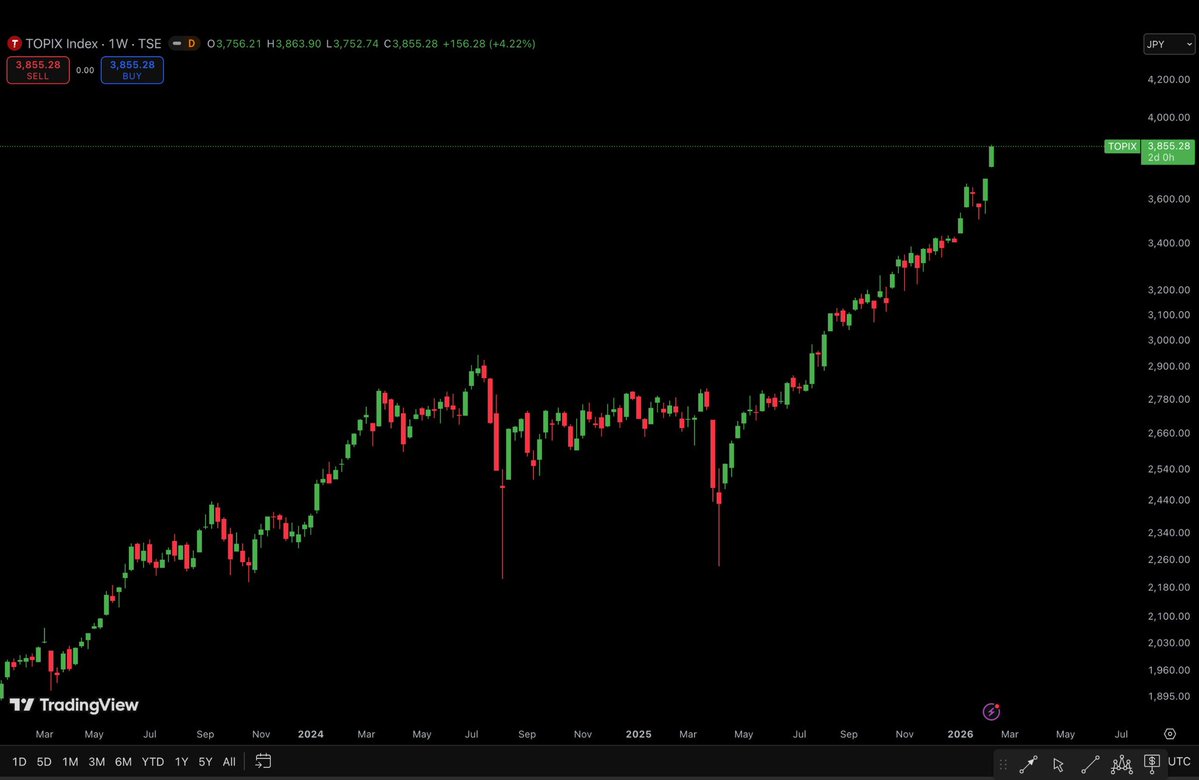This screenshot has height=780, width=1199.
Task: Toggle UTC timezone display
Action: coord(1178,761)
